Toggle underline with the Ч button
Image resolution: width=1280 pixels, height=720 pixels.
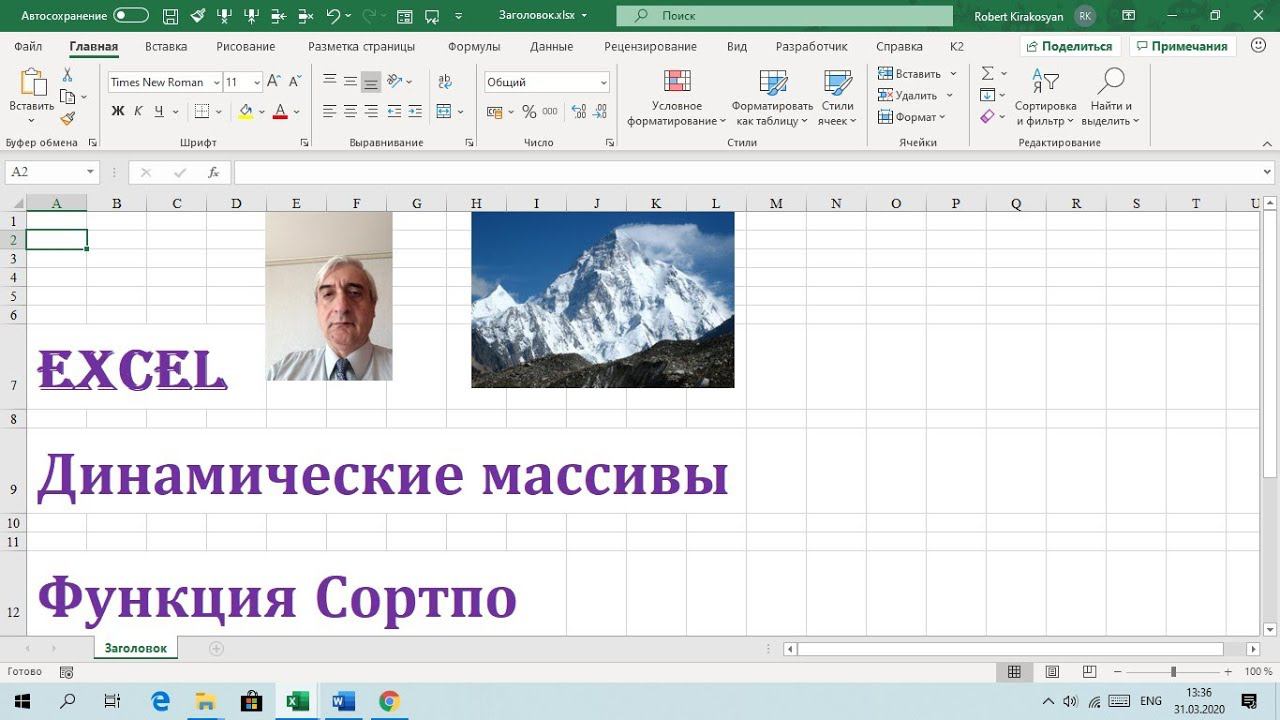point(159,111)
